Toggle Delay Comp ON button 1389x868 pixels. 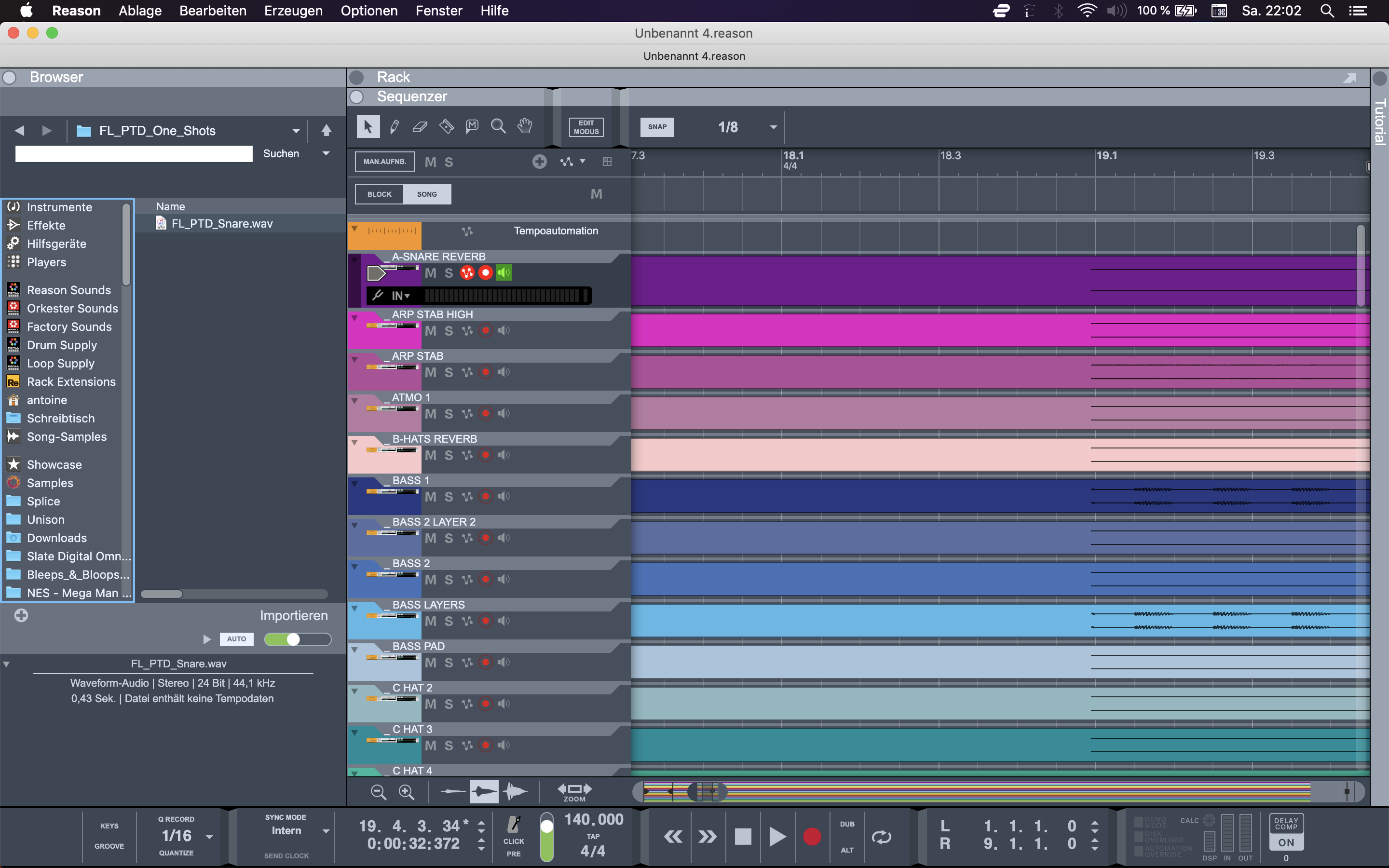(x=1286, y=842)
